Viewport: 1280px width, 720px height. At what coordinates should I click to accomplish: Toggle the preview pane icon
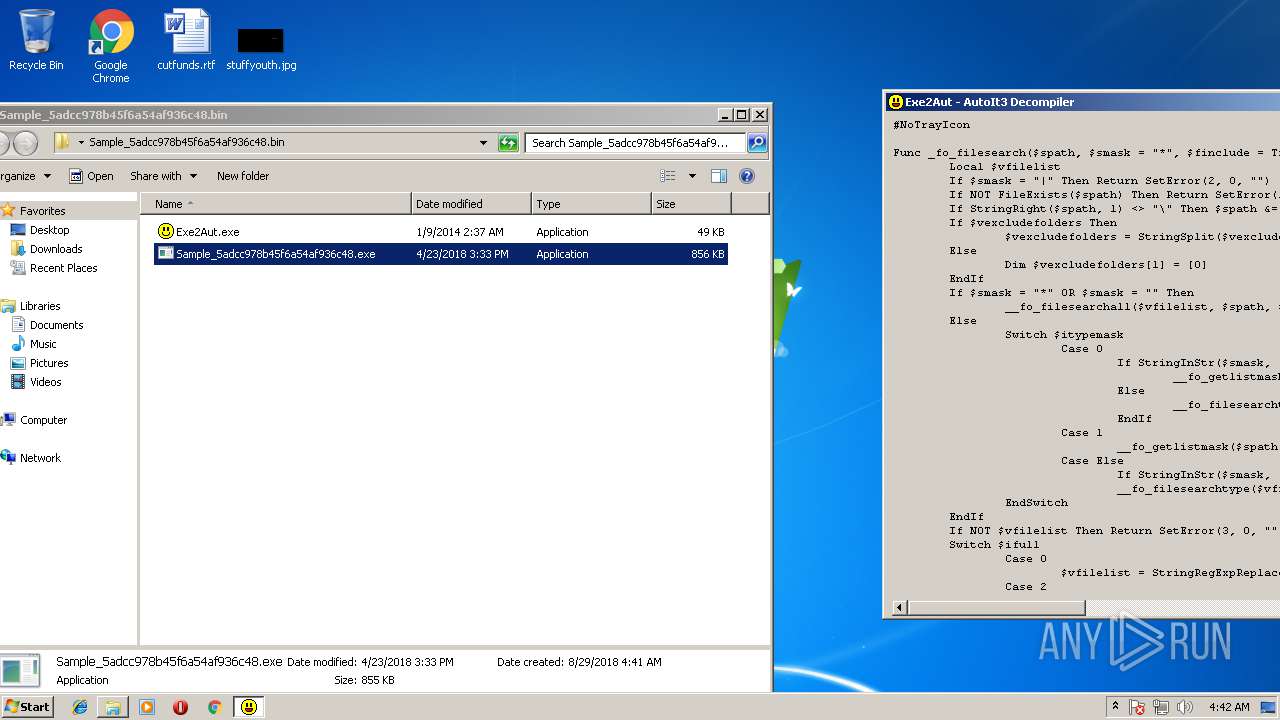718,176
